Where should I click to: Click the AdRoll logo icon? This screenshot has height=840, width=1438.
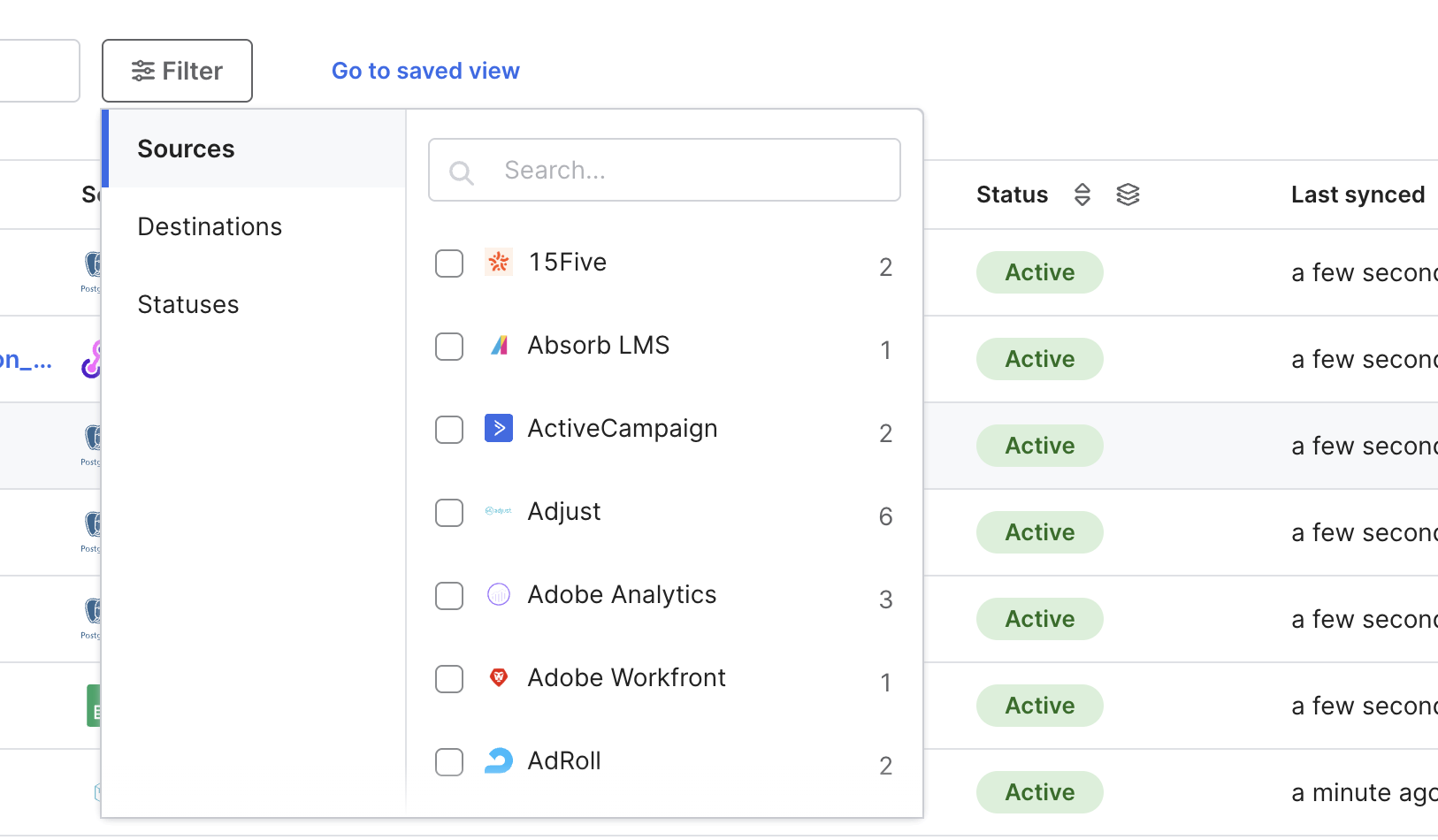499,760
